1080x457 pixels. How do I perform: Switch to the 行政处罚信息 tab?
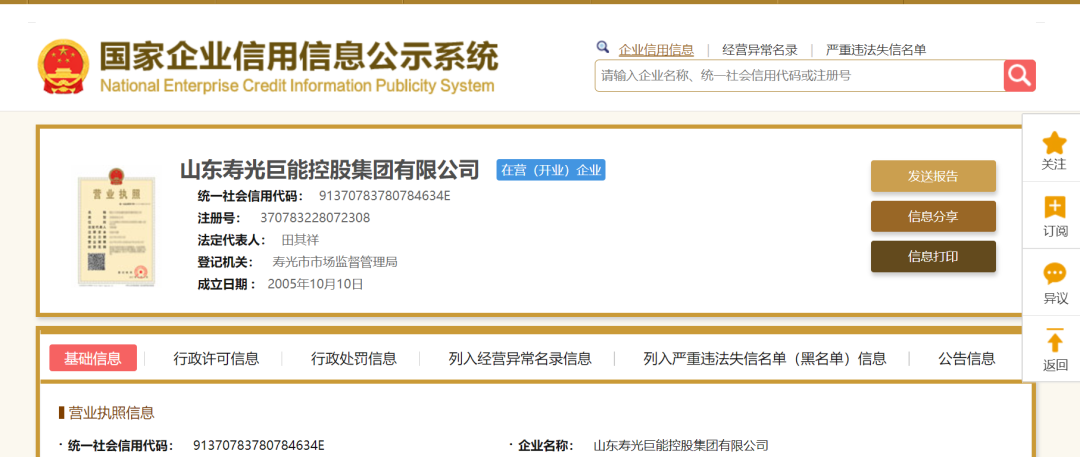tap(354, 358)
